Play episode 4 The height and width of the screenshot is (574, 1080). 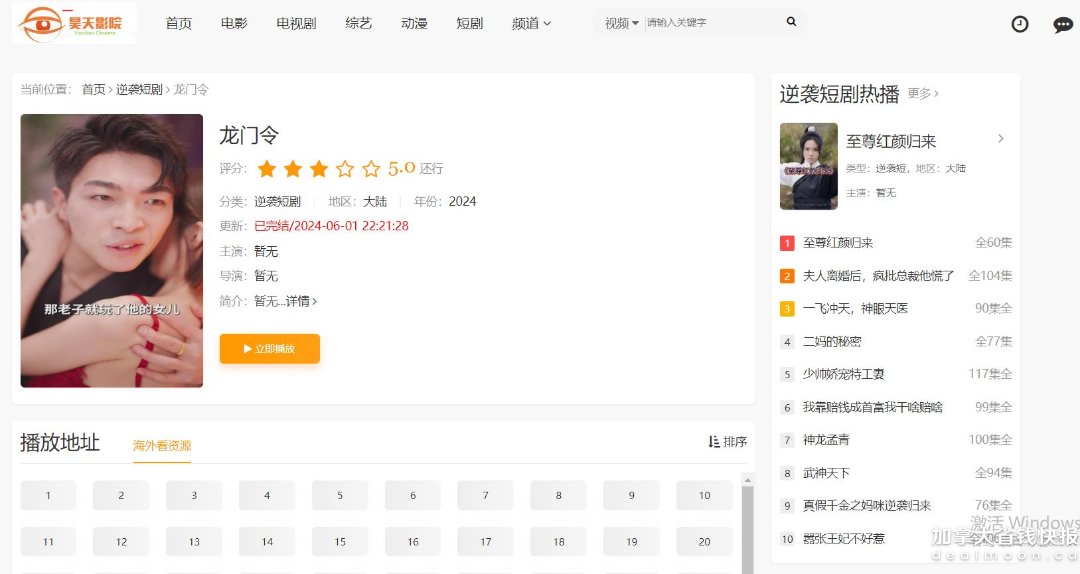tap(267, 495)
